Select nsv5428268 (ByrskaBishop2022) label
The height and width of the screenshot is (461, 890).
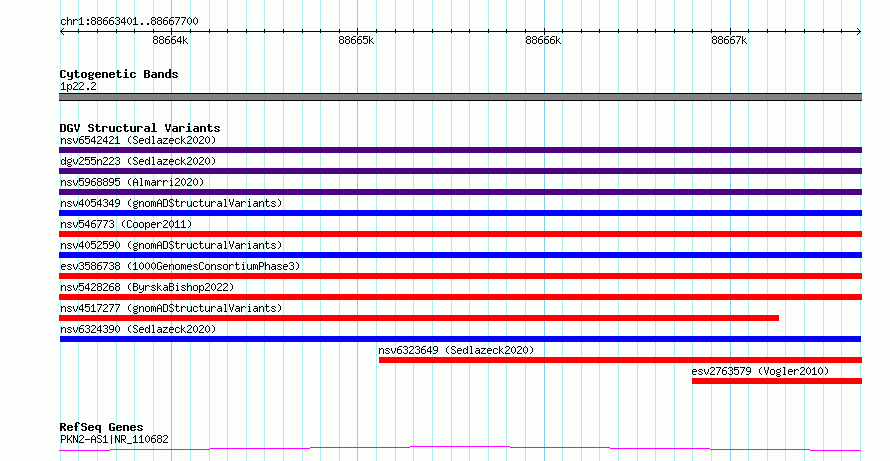pyautogui.click(x=147, y=287)
